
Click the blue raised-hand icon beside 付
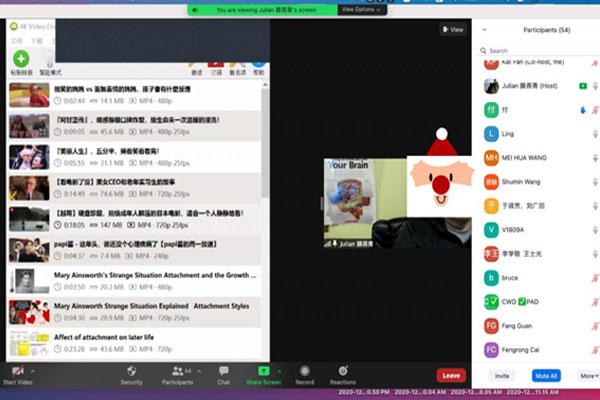point(583,110)
